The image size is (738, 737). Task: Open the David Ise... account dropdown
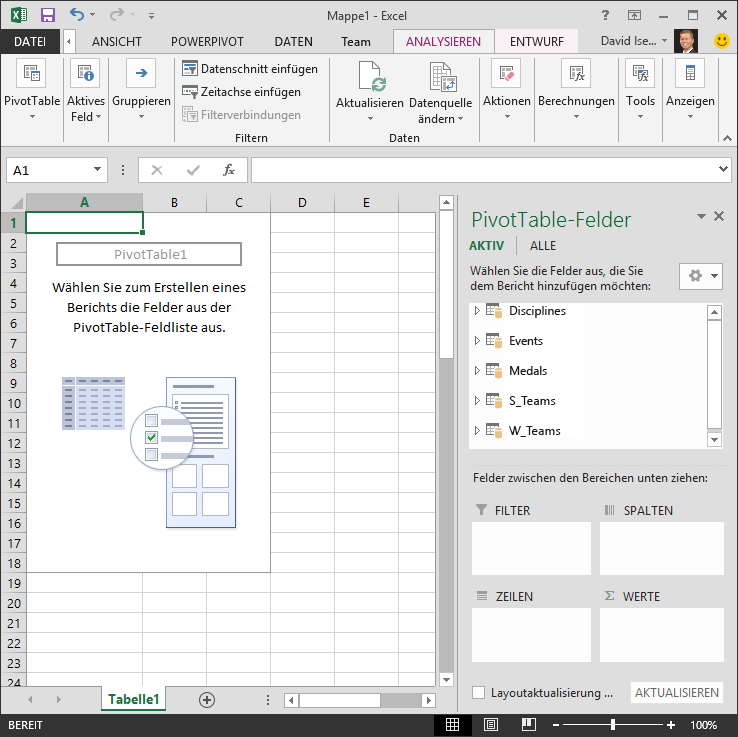coord(634,41)
